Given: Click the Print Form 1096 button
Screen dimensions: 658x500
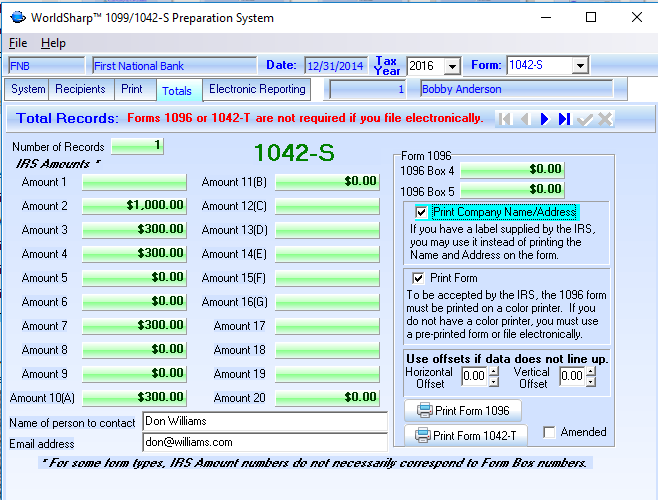Looking at the screenshot, I should [463, 410].
